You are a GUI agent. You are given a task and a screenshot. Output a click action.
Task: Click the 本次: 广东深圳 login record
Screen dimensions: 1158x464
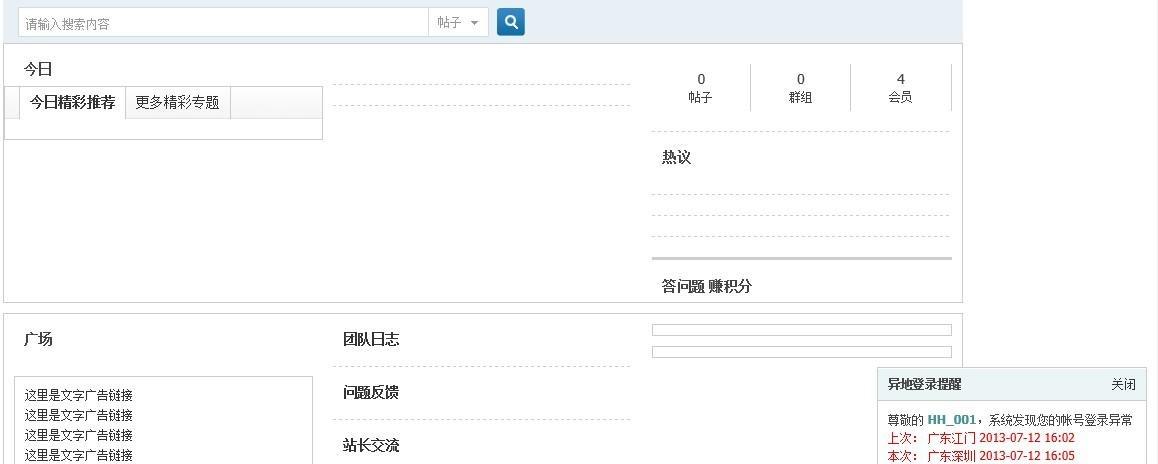coord(981,456)
